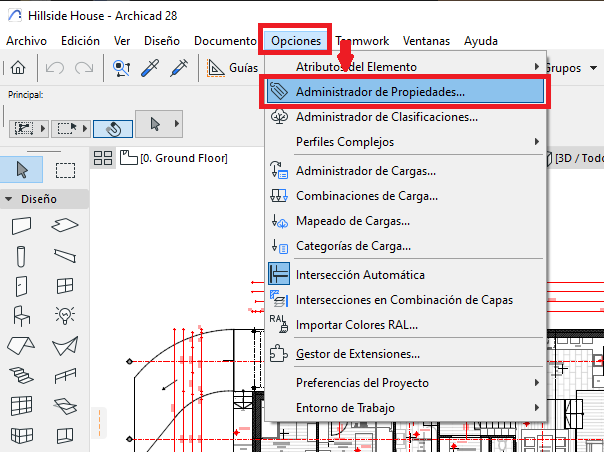Select the Stair tool
This screenshot has width=604, height=452.
click(22, 376)
